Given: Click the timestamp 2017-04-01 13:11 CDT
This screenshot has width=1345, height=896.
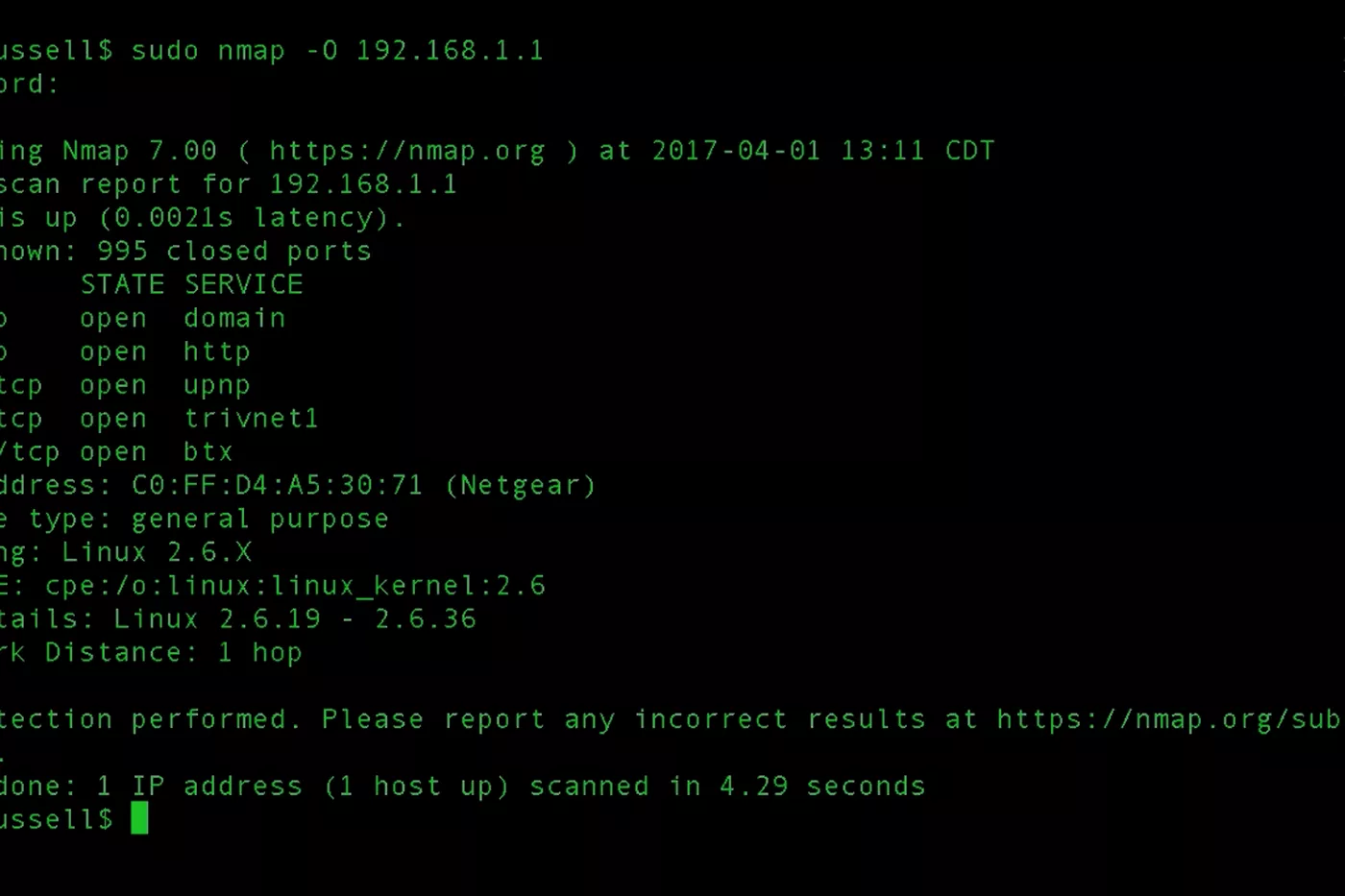Looking at the screenshot, I should pos(822,151).
